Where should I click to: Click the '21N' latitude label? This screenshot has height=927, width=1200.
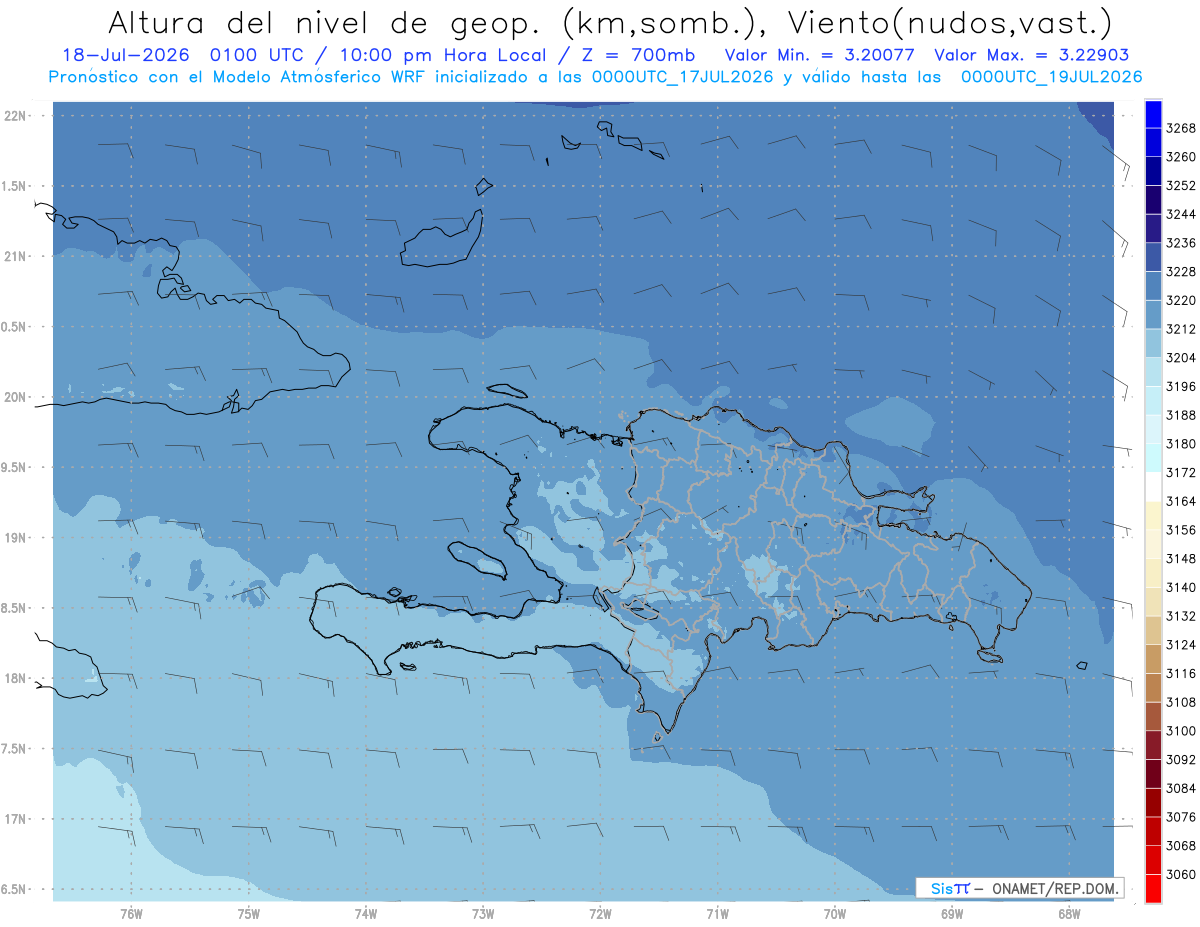click(x=15, y=256)
